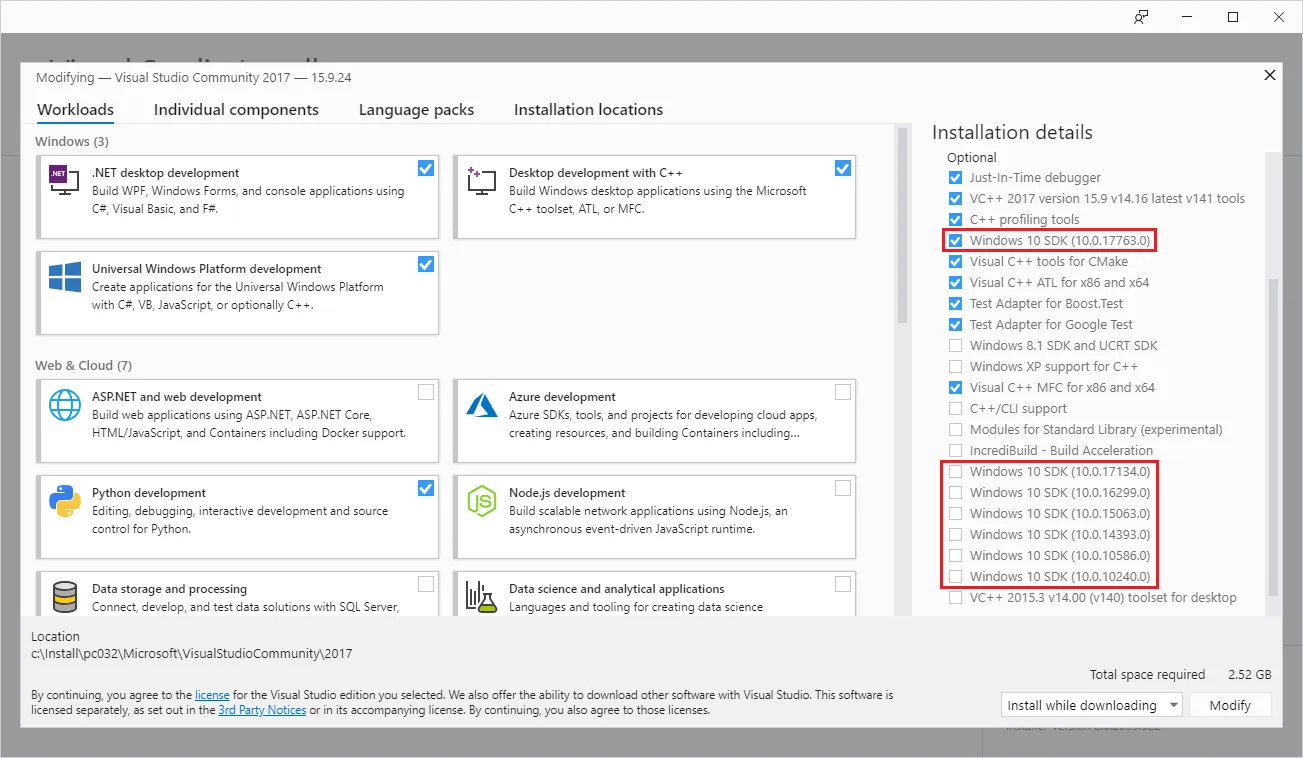The width and height of the screenshot is (1303, 758).
Task: Check the Node.js development workload
Action: (x=843, y=488)
